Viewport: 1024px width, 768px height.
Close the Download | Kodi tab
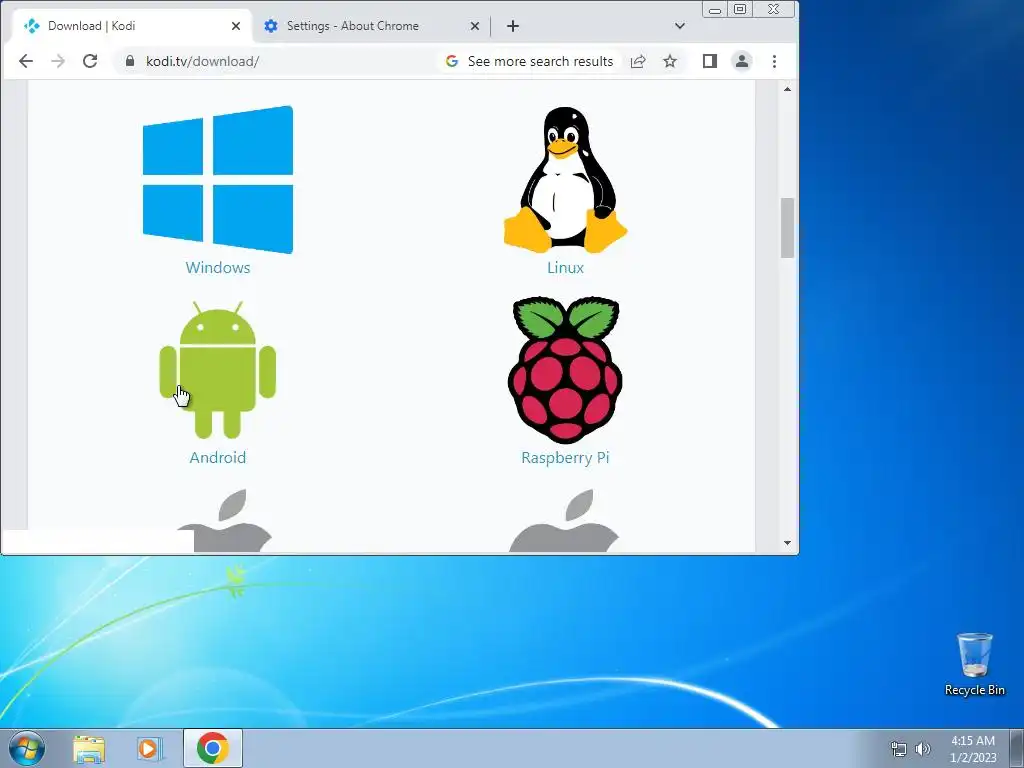[x=236, y=26]
